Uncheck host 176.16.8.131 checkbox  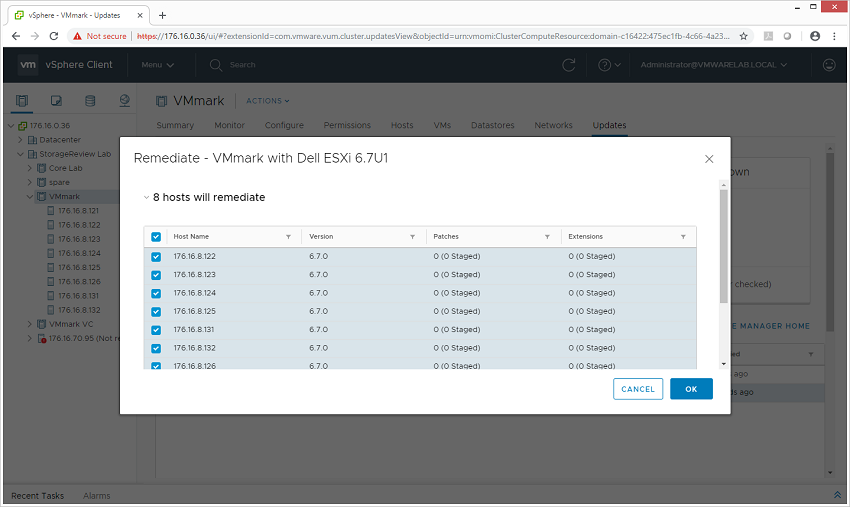[156, 330]
